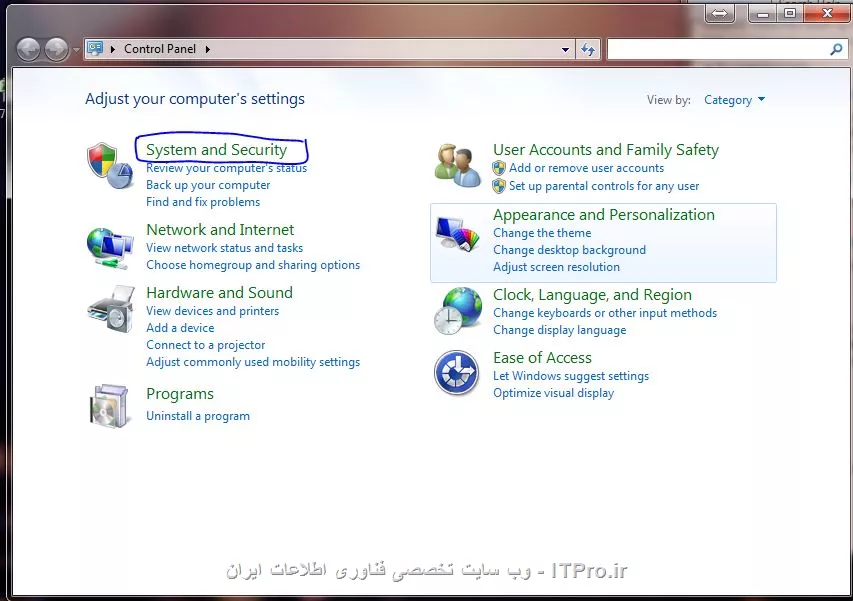Click Uninstall a program
The height and width of the screenshot is (601, 853).
pos(198,416)
